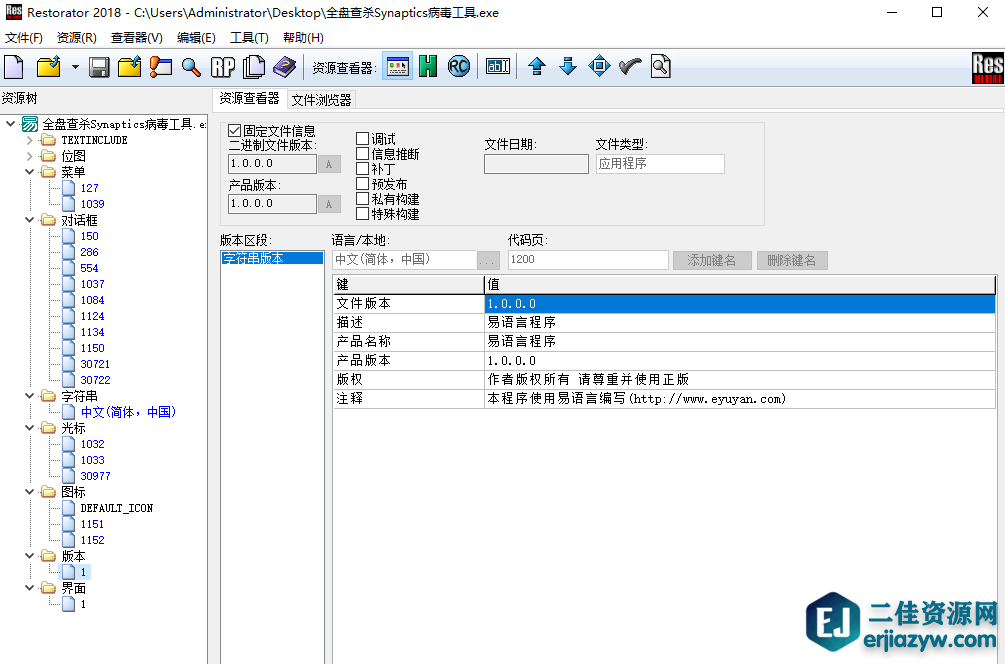Enable the 预发布 checkbox
The image size is (1005, 664).
(x=362, y=183)
